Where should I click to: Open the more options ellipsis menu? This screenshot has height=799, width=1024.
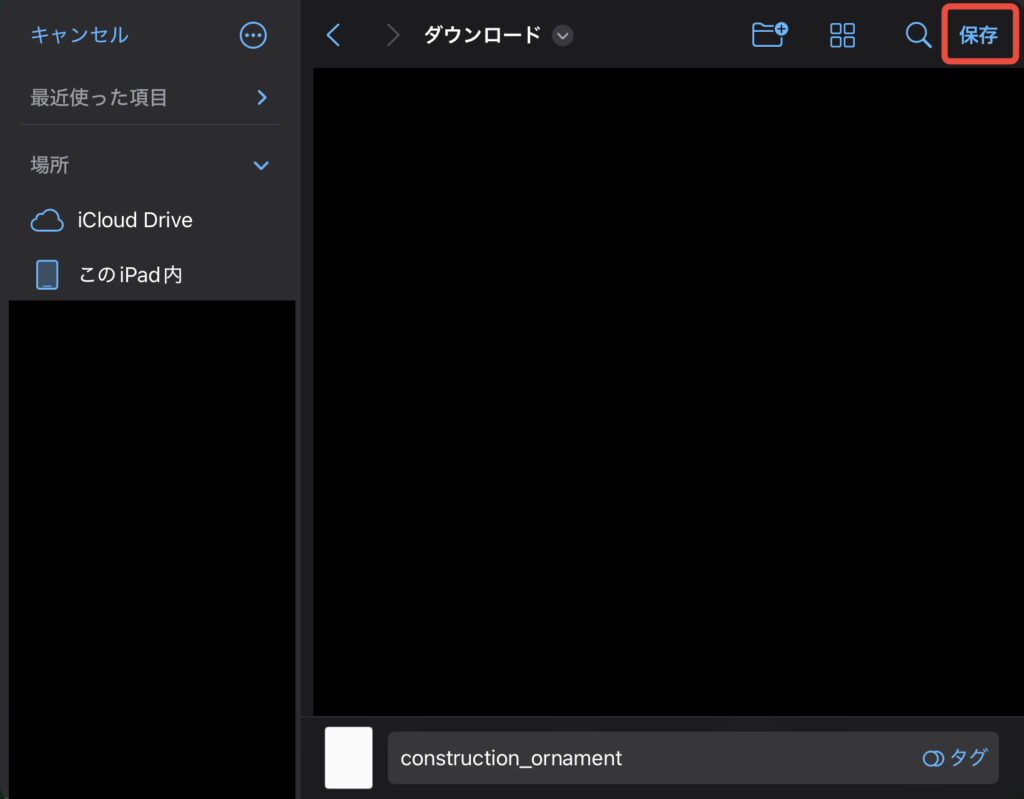click(x=254, y=35)
